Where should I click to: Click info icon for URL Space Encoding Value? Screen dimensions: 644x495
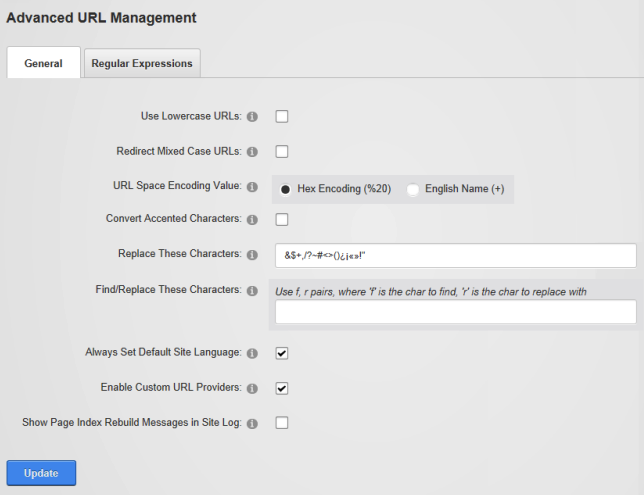(x=252, y=187)
